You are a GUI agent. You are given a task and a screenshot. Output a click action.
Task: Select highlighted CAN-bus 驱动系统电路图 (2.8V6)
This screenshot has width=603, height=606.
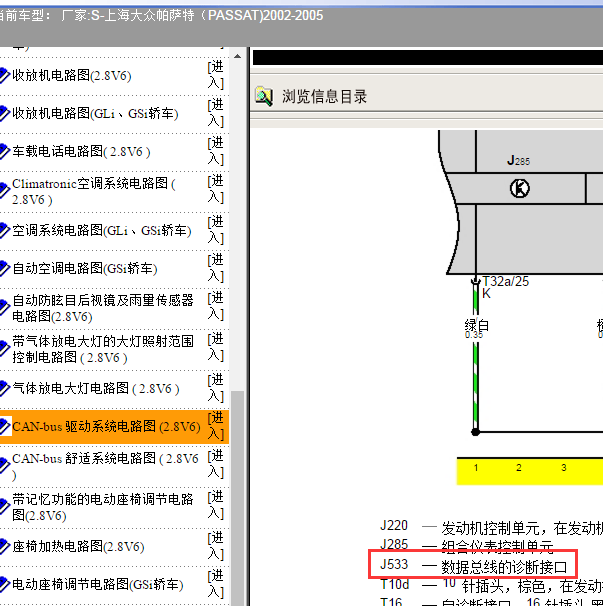point(106,426)
